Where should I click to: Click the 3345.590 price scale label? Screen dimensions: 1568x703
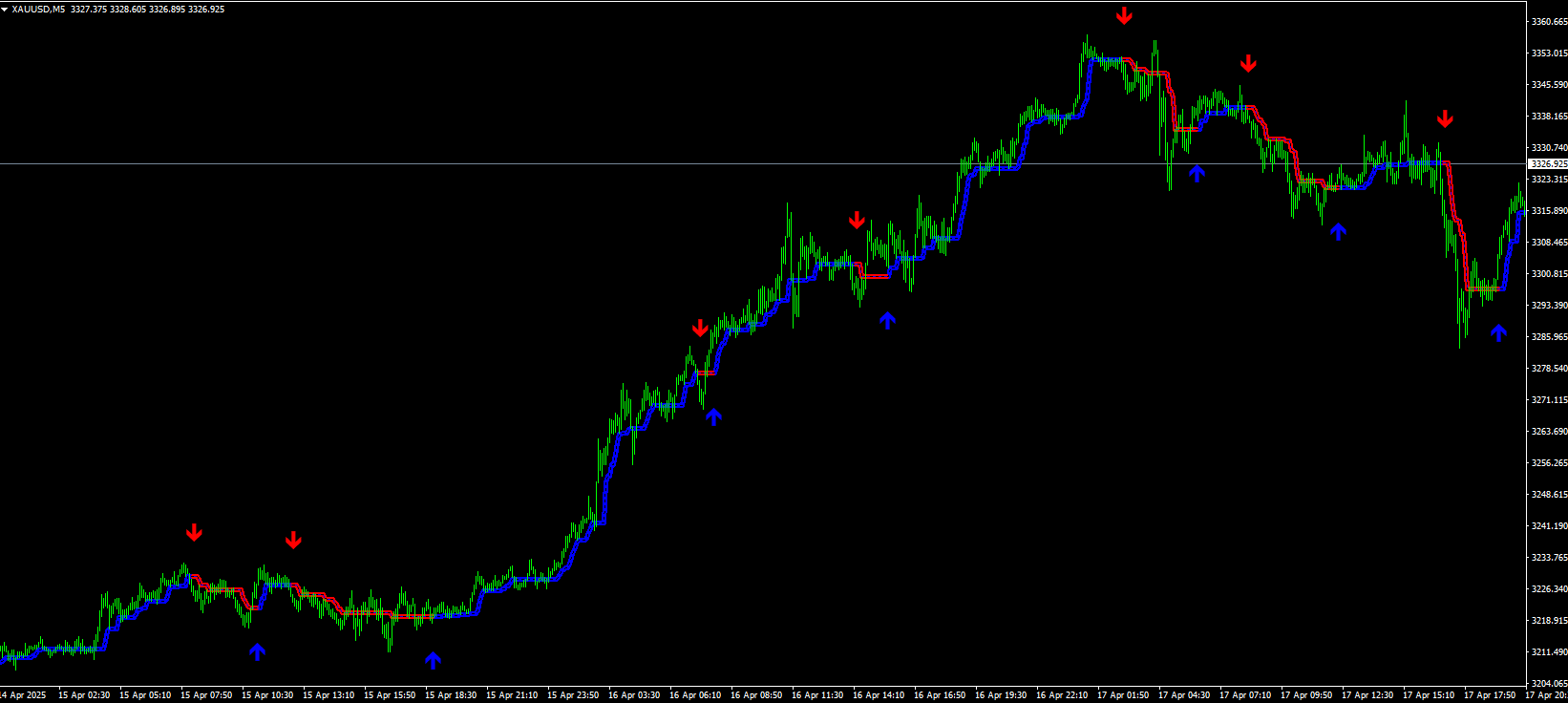pyautogui.click(x=1549, y=85)
